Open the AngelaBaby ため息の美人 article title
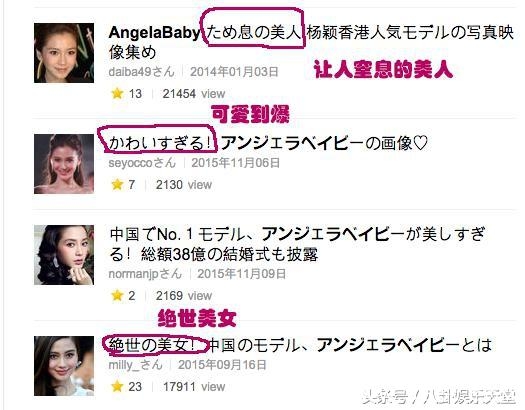Viewport: 525px width, 410px height. point(311,42)
